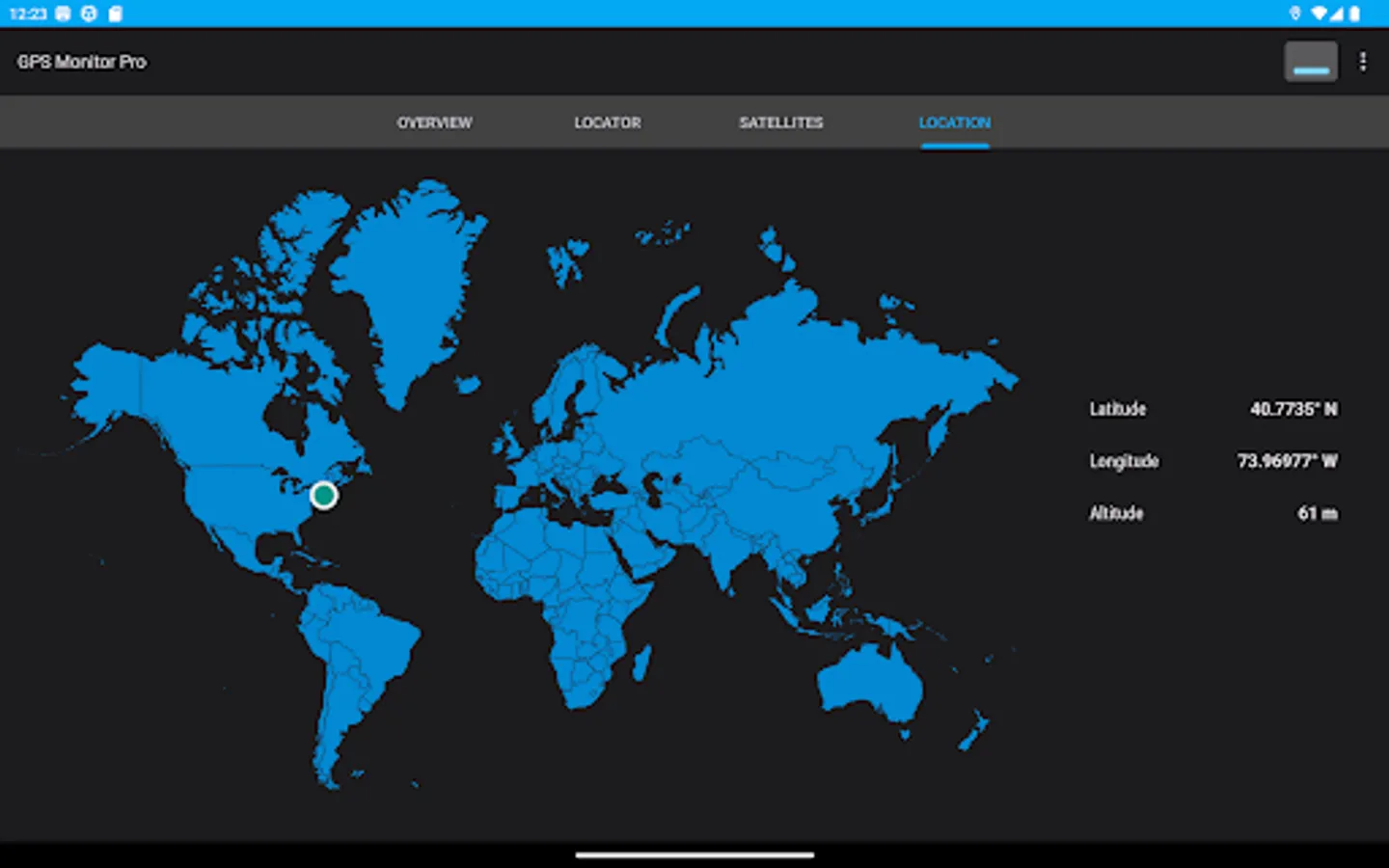Open the three-dot overflow menu
The image size is (1389, 868).
click(1363, 62)
